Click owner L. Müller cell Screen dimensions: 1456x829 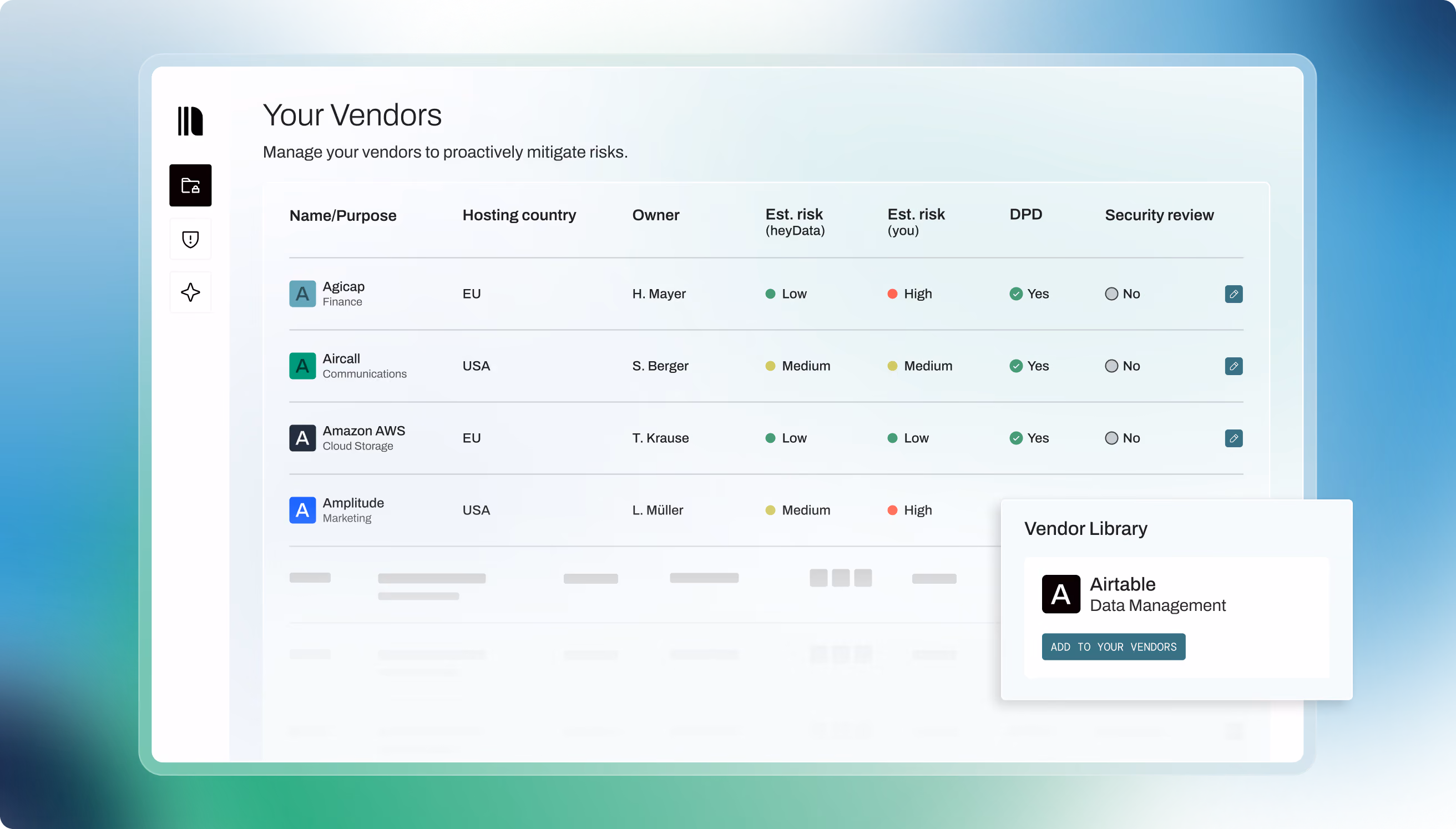click(658, 510)
